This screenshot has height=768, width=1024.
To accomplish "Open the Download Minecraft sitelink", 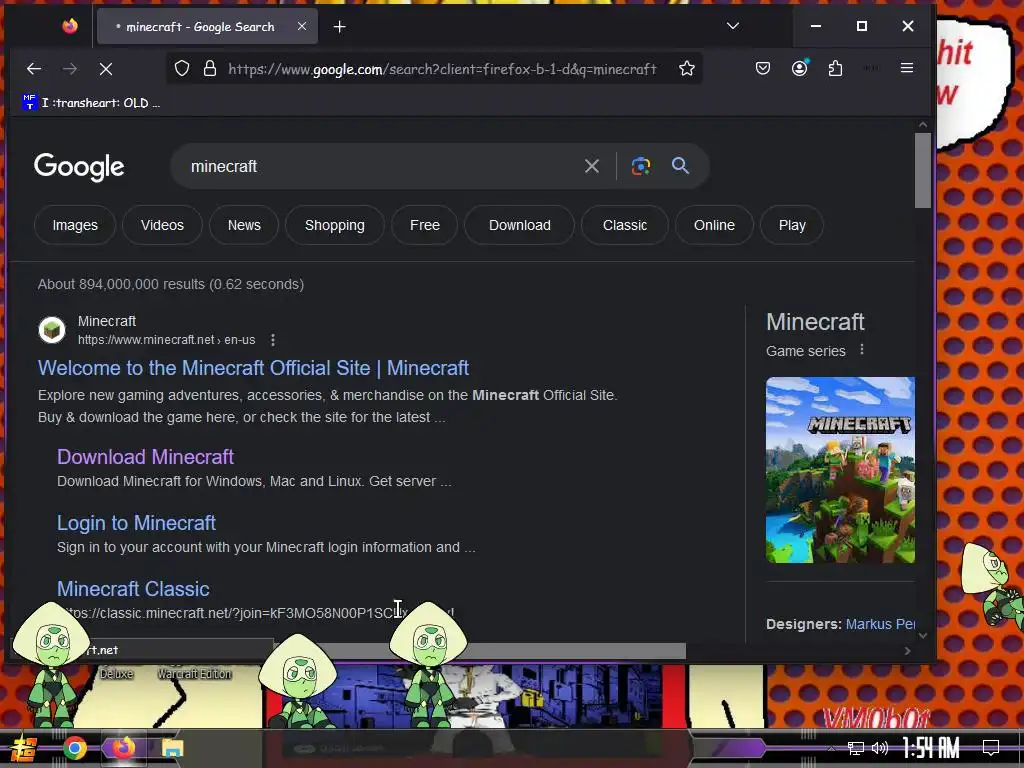I will 145,457.
